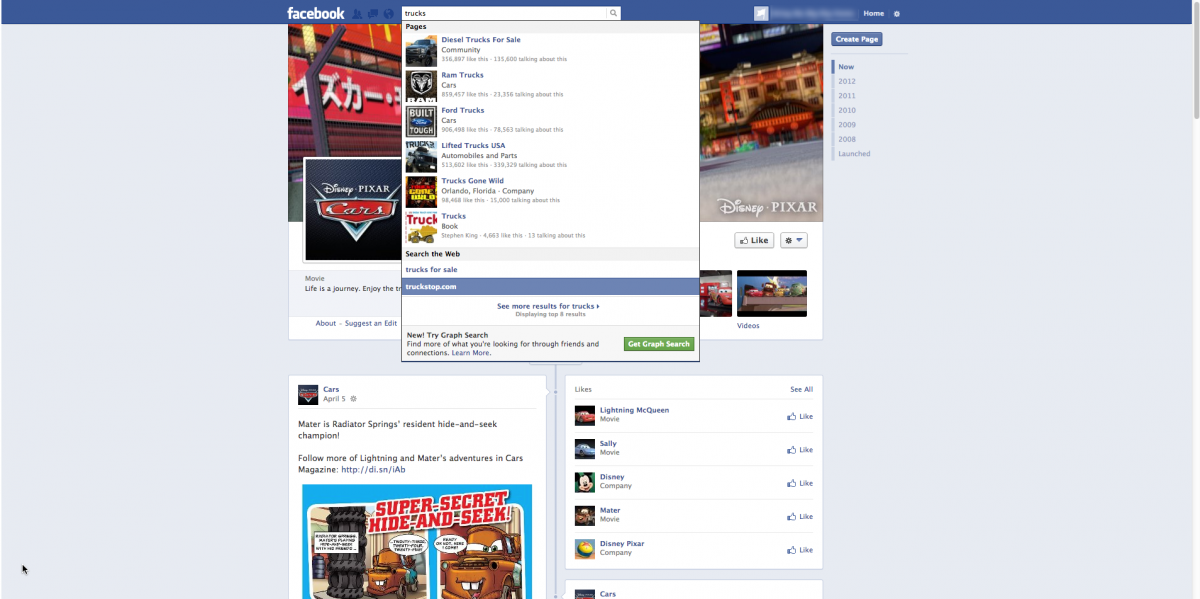
Task: Jump to 2010 on the timeline
Action: click(x=847, y=110)
